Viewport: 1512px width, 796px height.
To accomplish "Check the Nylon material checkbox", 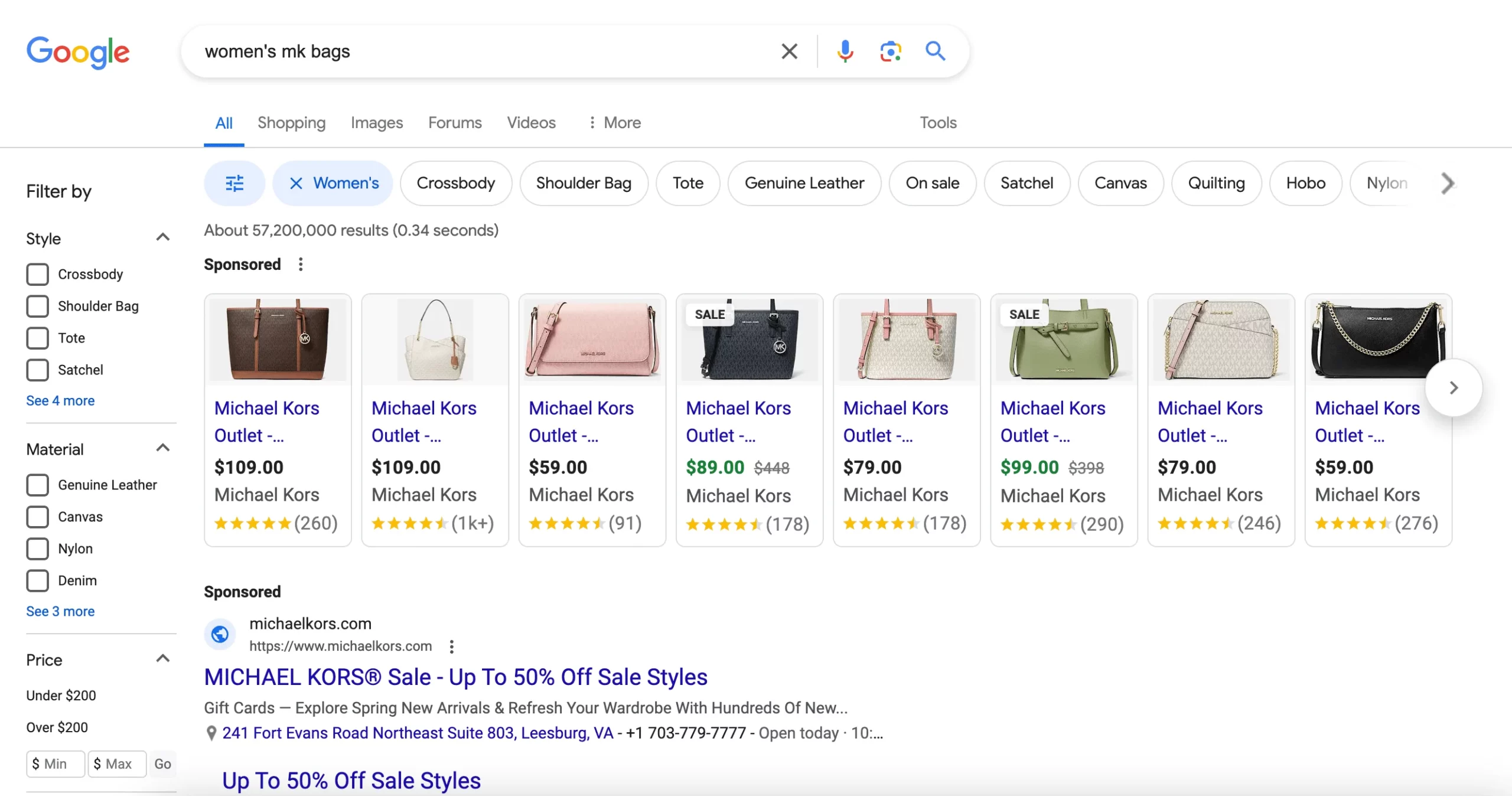I will tap(37, 549).
